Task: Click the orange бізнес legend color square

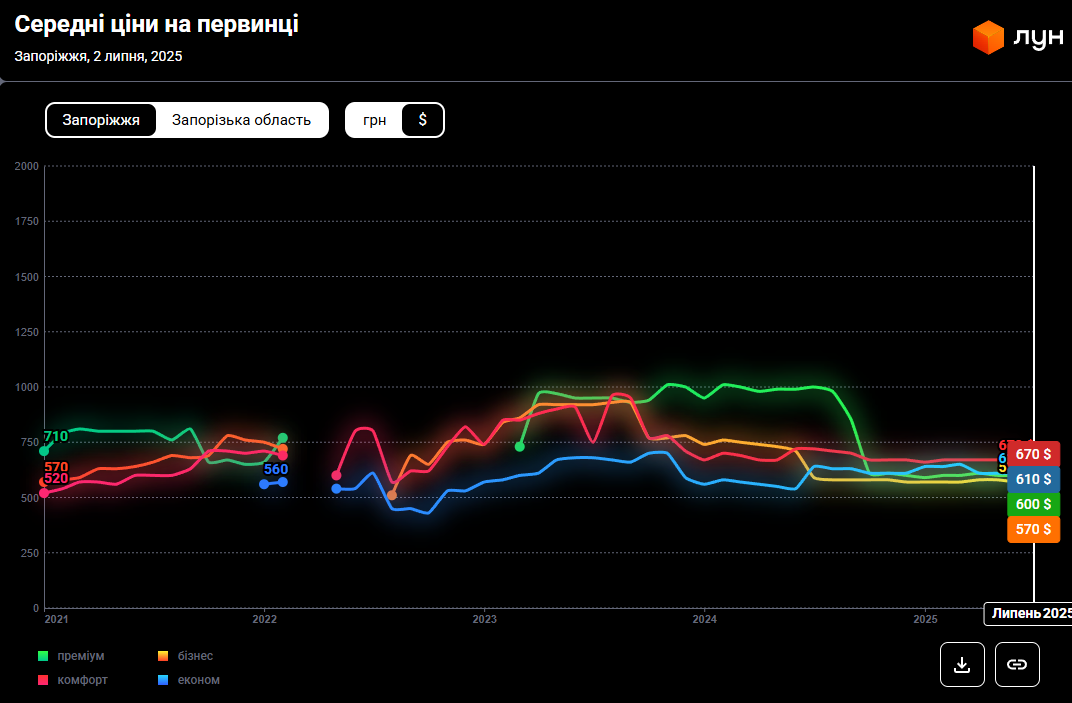Action: (163, 656)
